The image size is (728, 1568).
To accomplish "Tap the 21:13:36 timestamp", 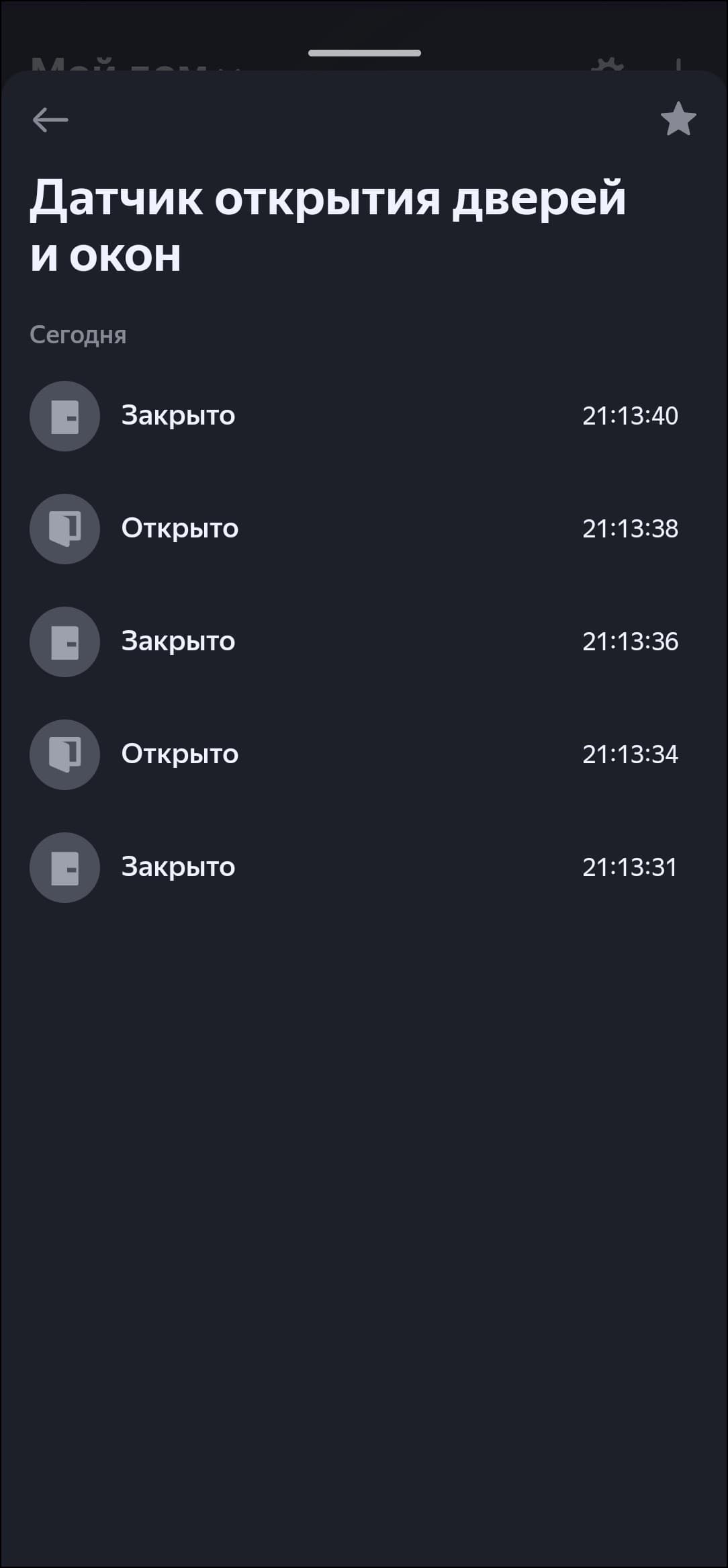I will 630,642.
